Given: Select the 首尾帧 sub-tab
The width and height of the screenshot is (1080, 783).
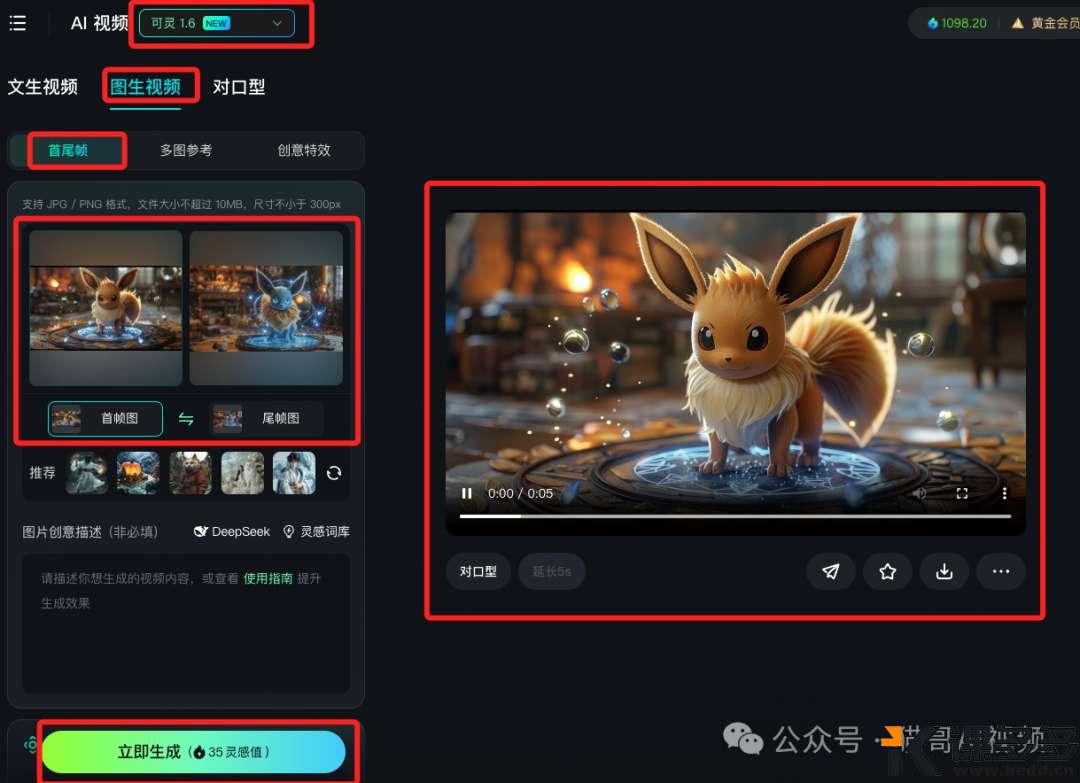Looking at the screenshot, I should click(x=68, y=150).
